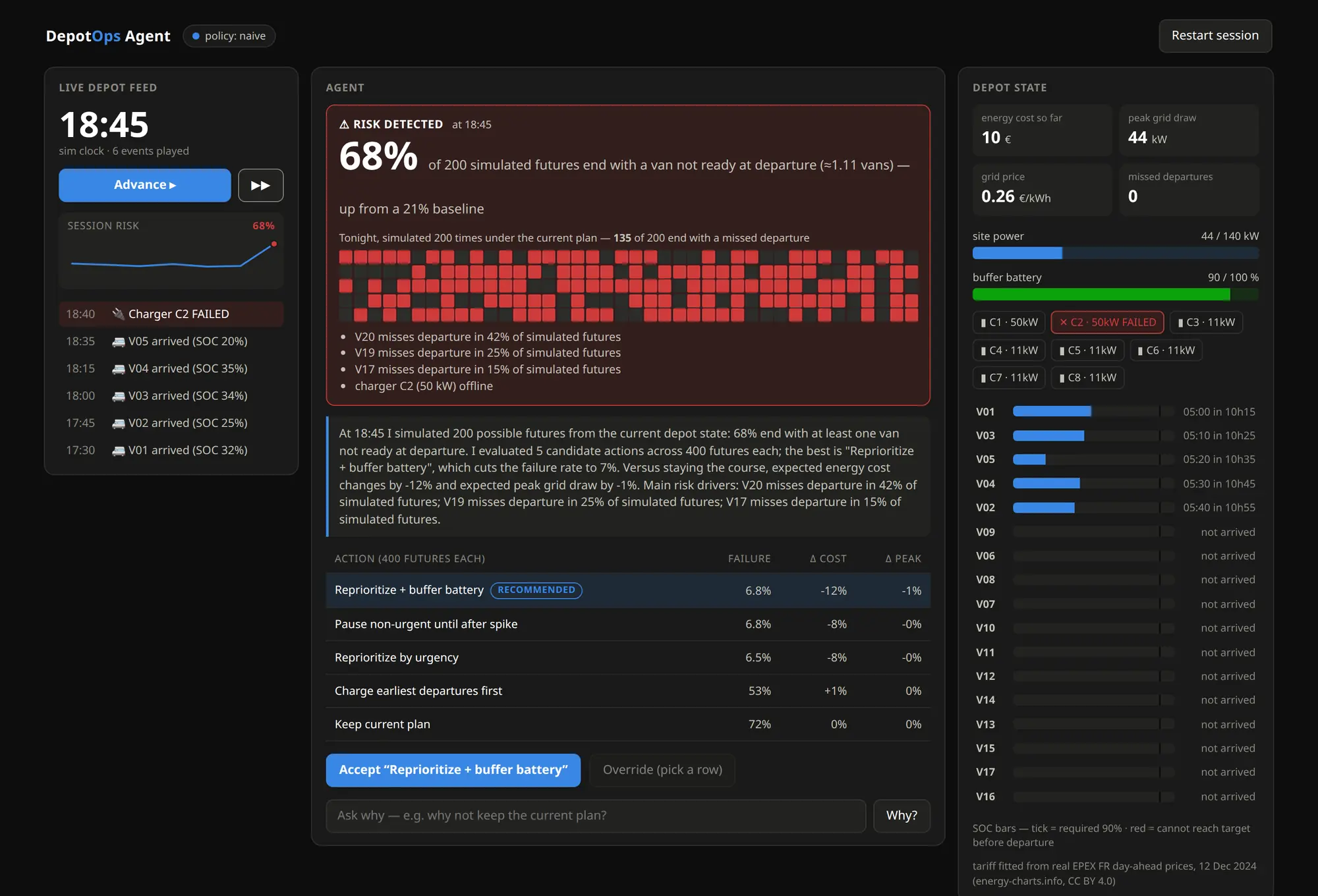Image resolution: width=1318 pixels, height=896 pixels.
Task: Click the van icon for V02 arrived
Action: coord(118,423)
